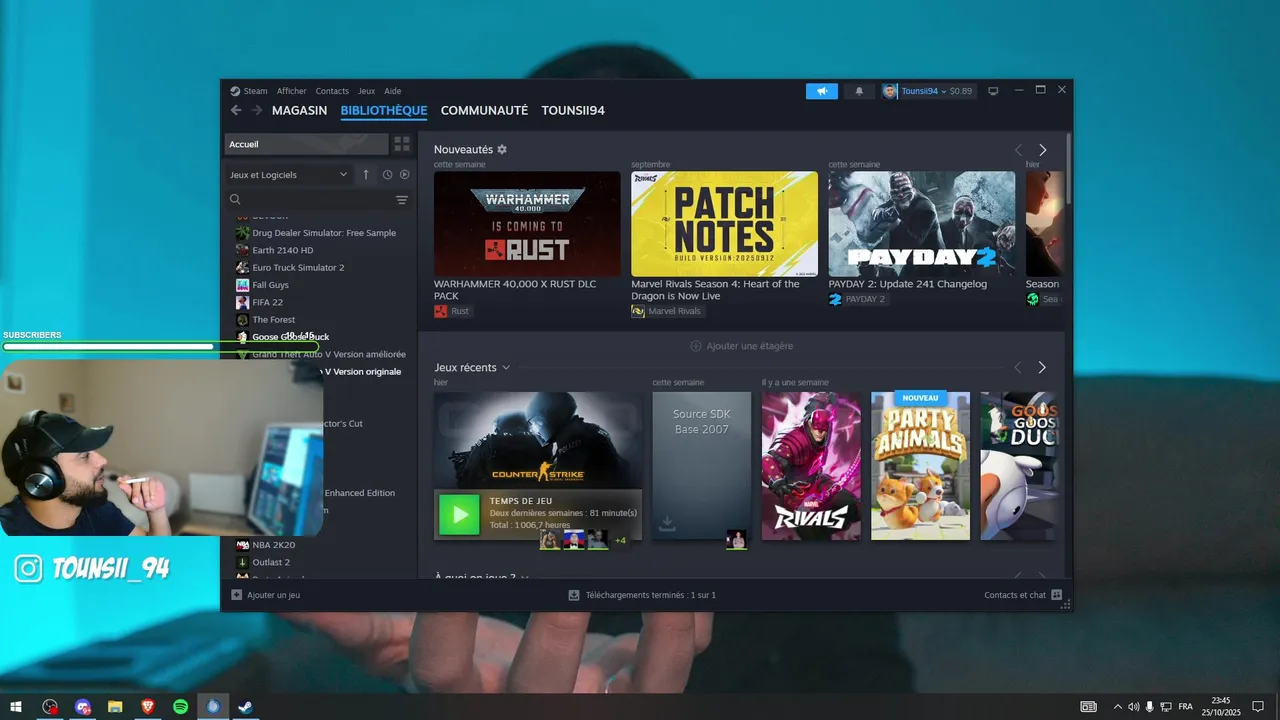
Task: Switch to the MAGASIN tab
Action: point(299,110)
